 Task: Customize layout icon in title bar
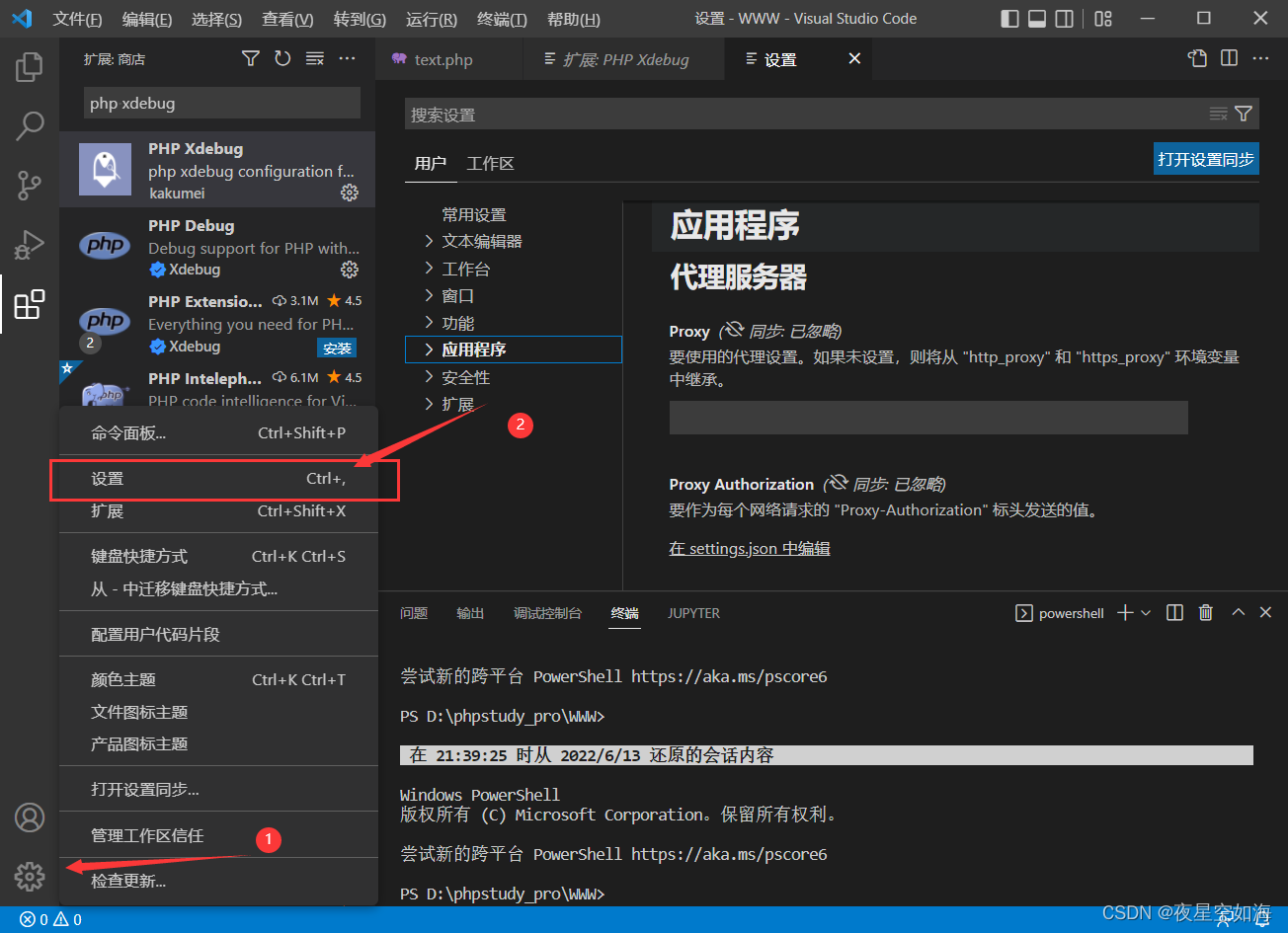(x=1103, y=19)
